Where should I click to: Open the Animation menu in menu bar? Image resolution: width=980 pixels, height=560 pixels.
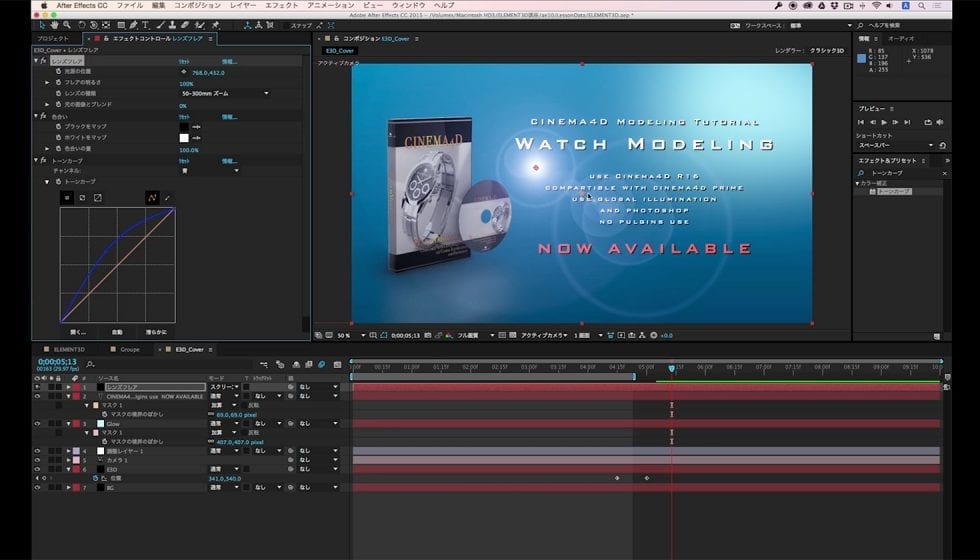tap(331, 6)
